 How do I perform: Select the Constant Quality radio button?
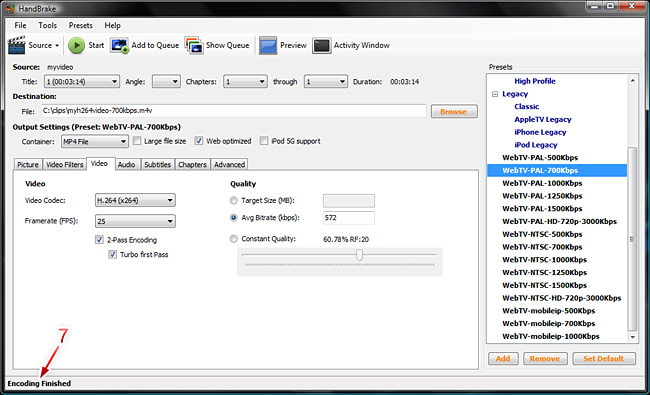[234, 239]
